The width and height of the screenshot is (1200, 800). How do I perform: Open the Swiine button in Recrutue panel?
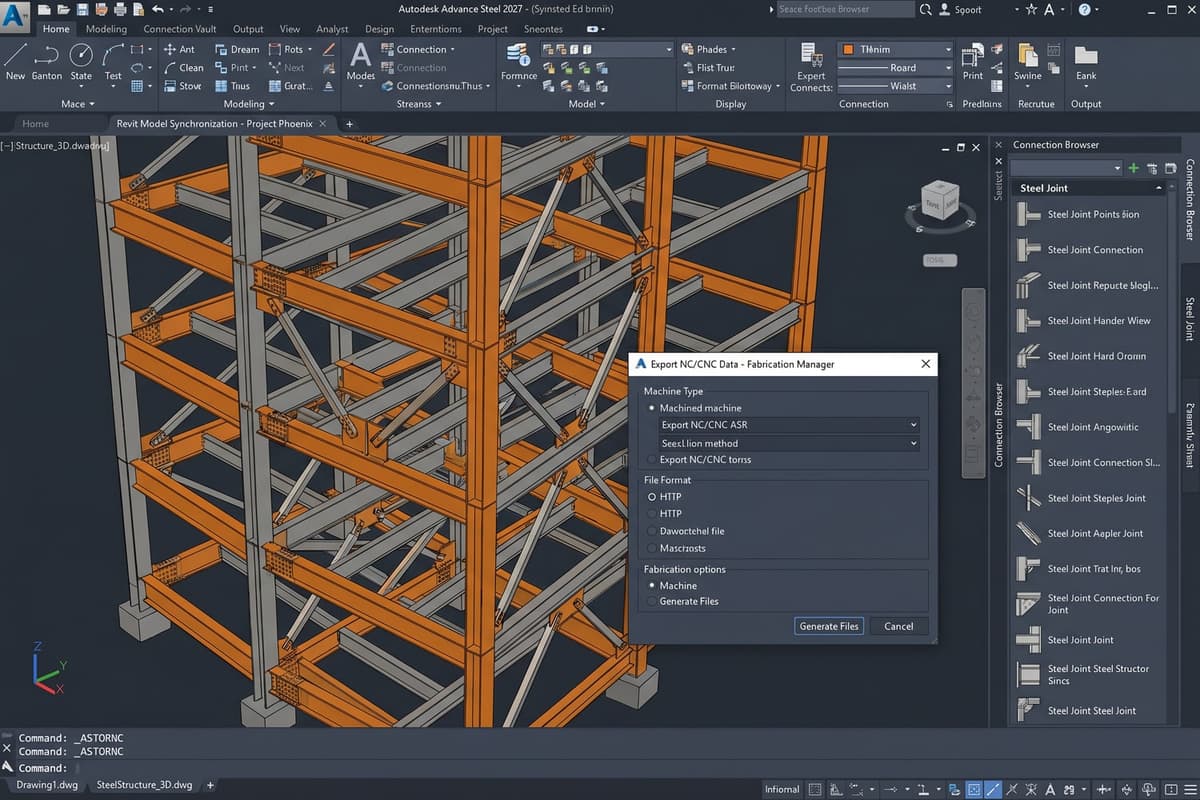[1028, 62]
